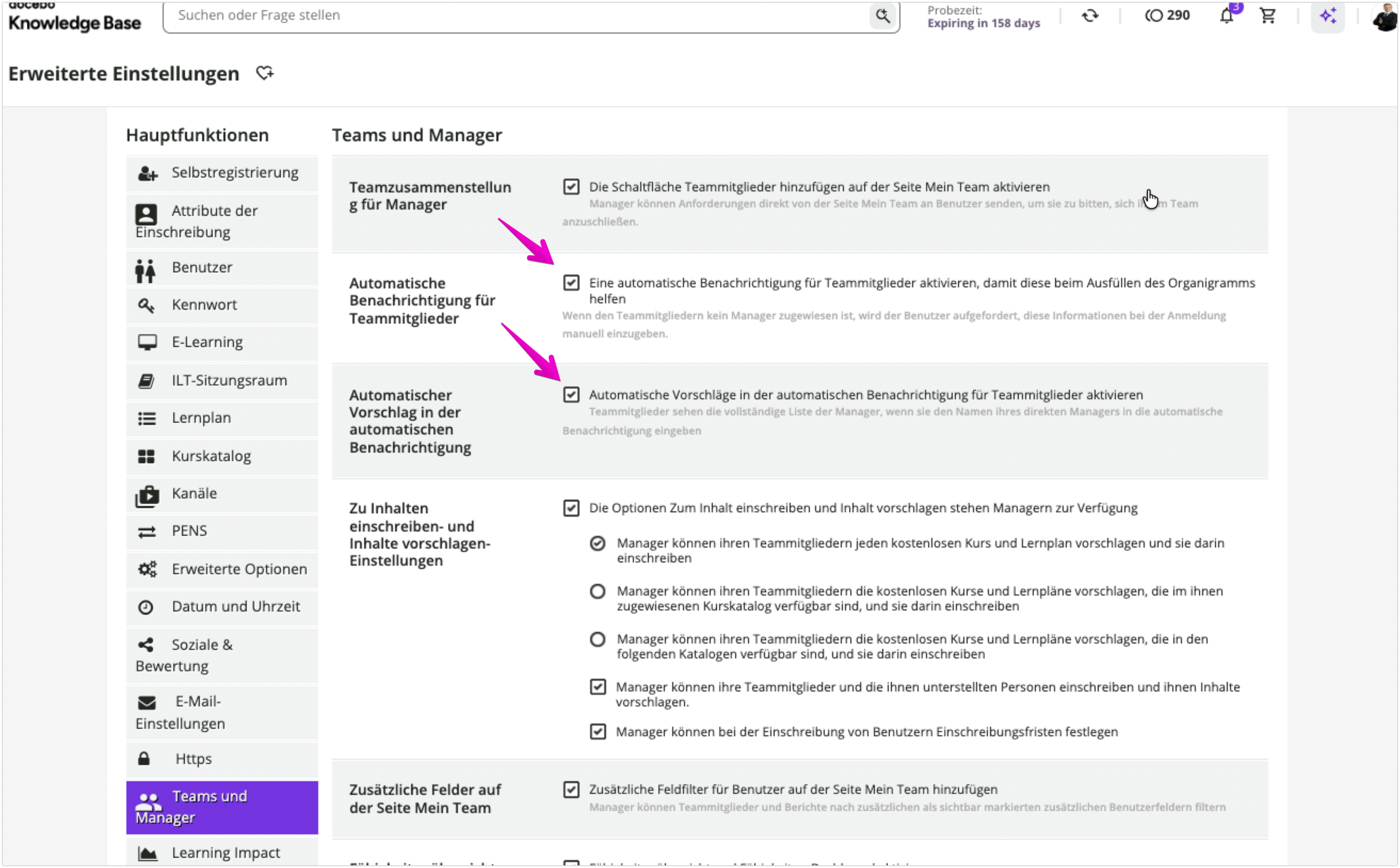Toggle Teammitglieder hinzufügen button checkbox
1400x868 pixels.
pos(571,187)
